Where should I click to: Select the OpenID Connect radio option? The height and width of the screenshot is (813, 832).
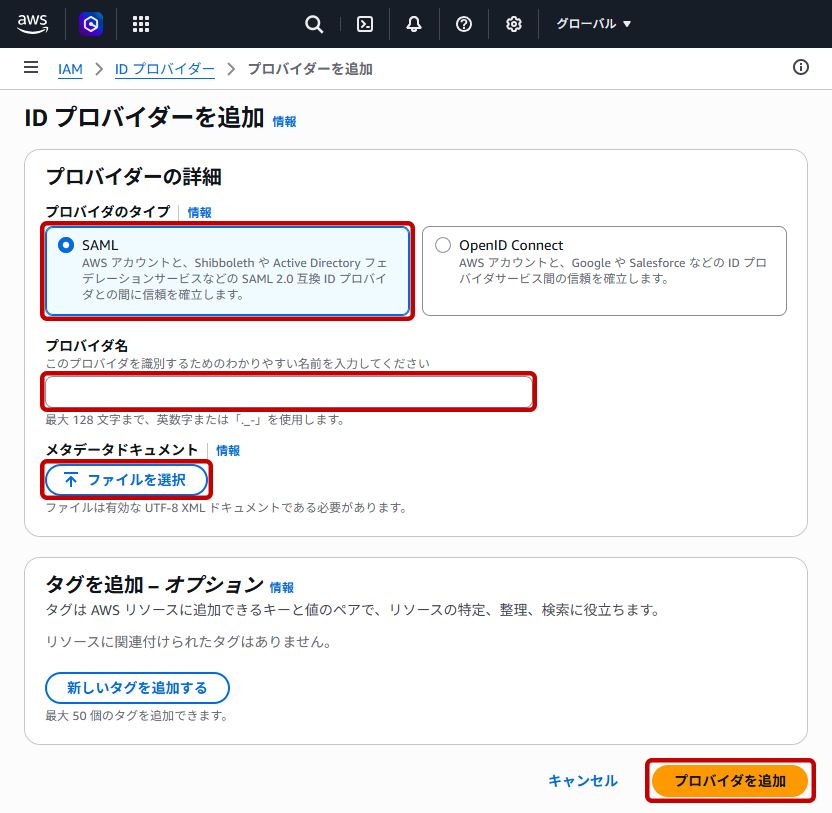(443, 245)
